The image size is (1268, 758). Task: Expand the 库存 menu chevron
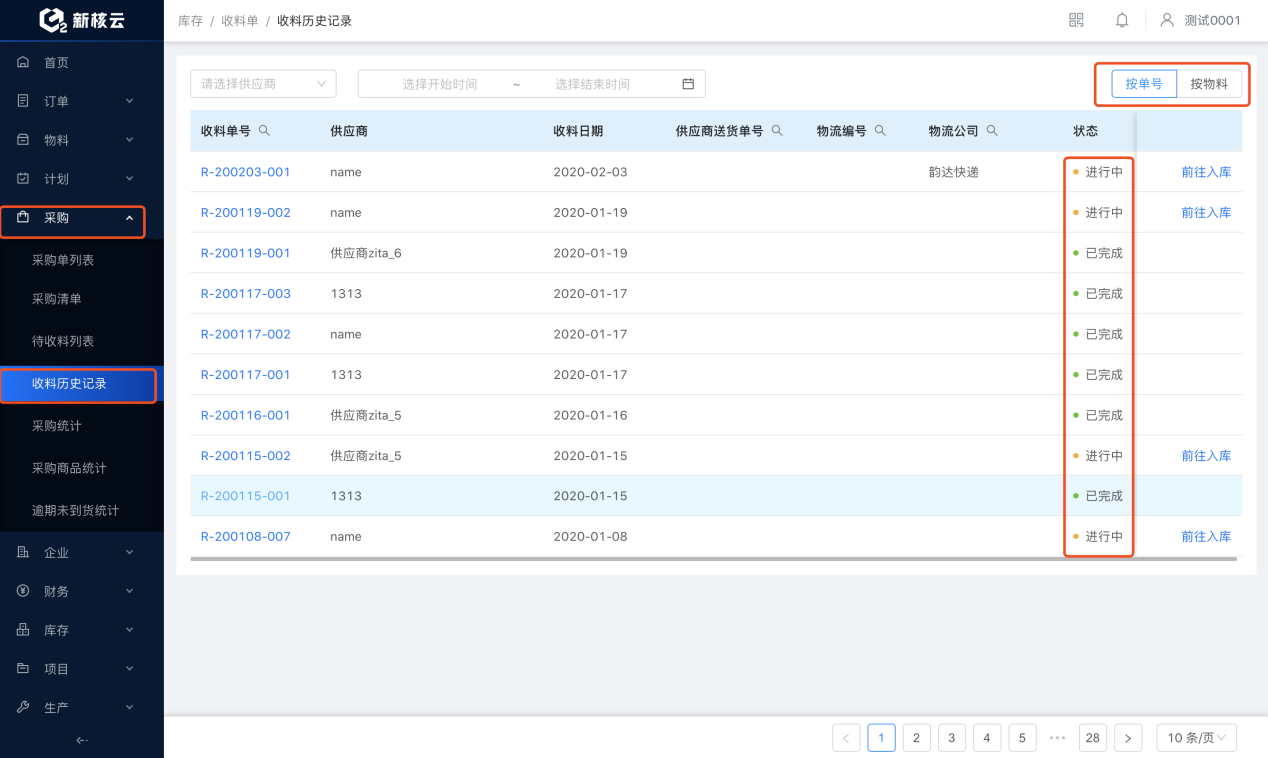coord(129,630)
